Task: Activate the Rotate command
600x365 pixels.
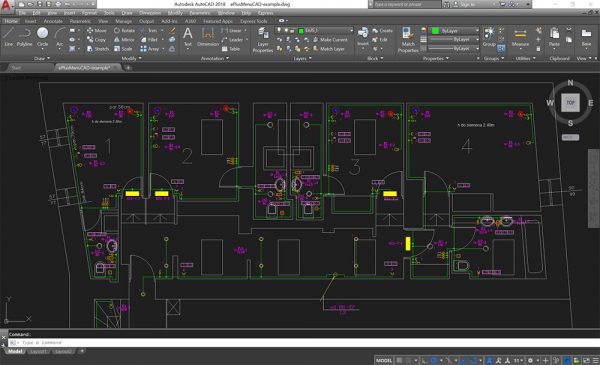Action: point(124,31)
